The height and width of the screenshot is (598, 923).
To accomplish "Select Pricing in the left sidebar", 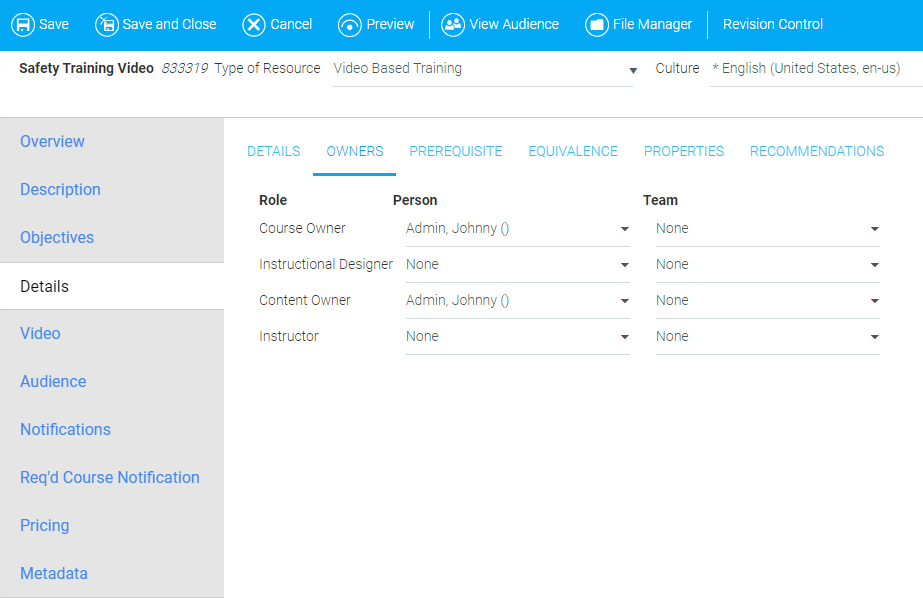I will coord(45,526).
